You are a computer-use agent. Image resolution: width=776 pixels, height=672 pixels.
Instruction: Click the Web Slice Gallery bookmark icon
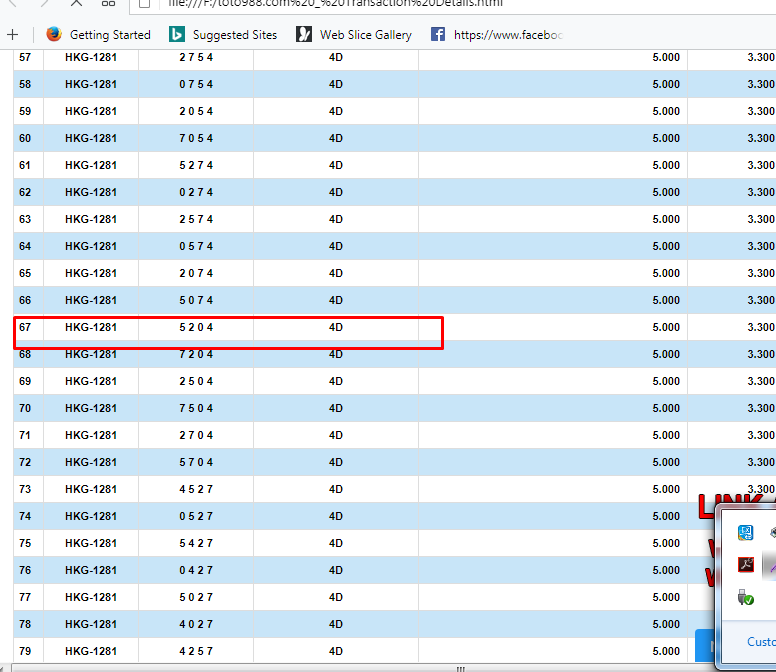[x=304, y=35]
